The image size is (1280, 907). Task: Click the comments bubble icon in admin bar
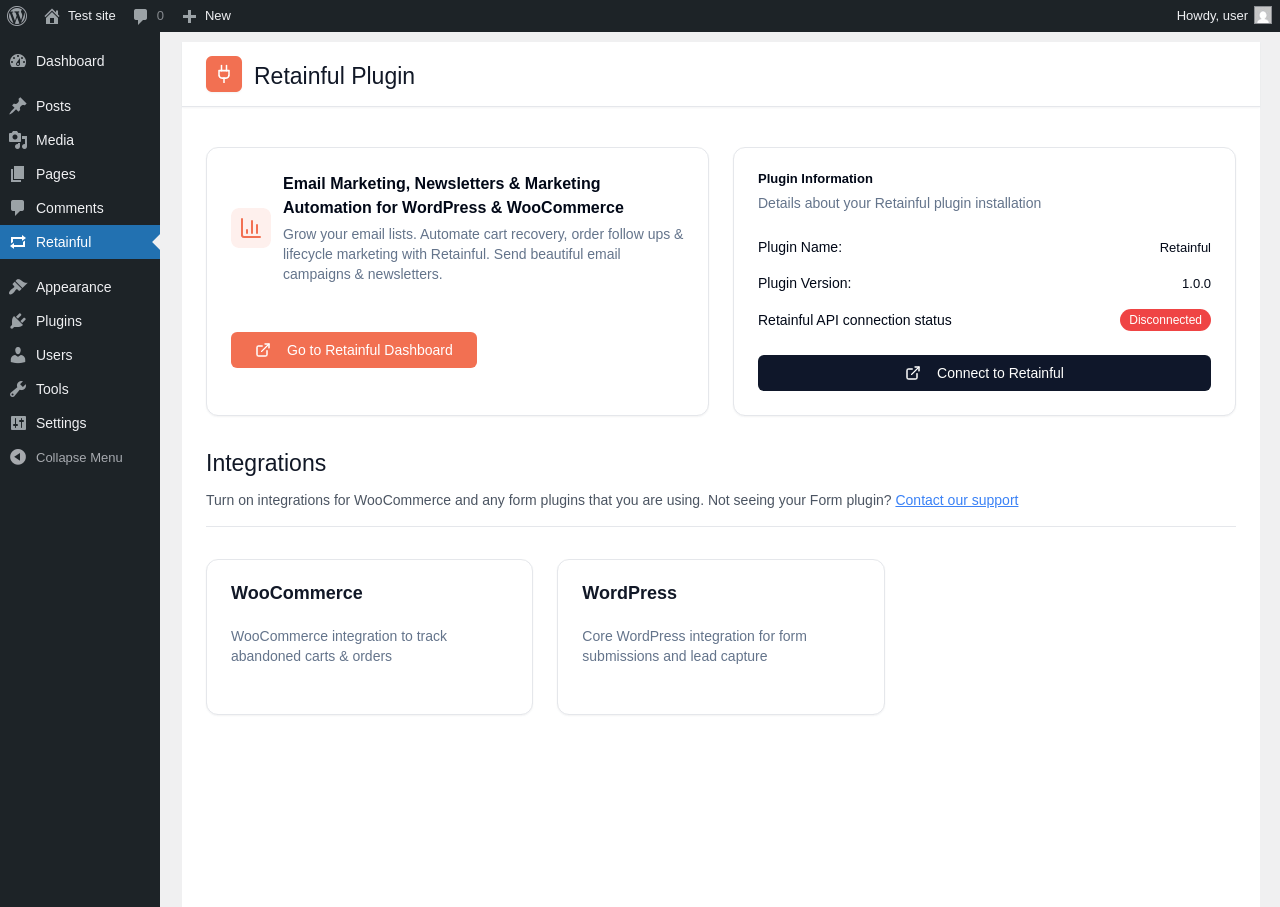pyautogui.click(x=141, y=16)
